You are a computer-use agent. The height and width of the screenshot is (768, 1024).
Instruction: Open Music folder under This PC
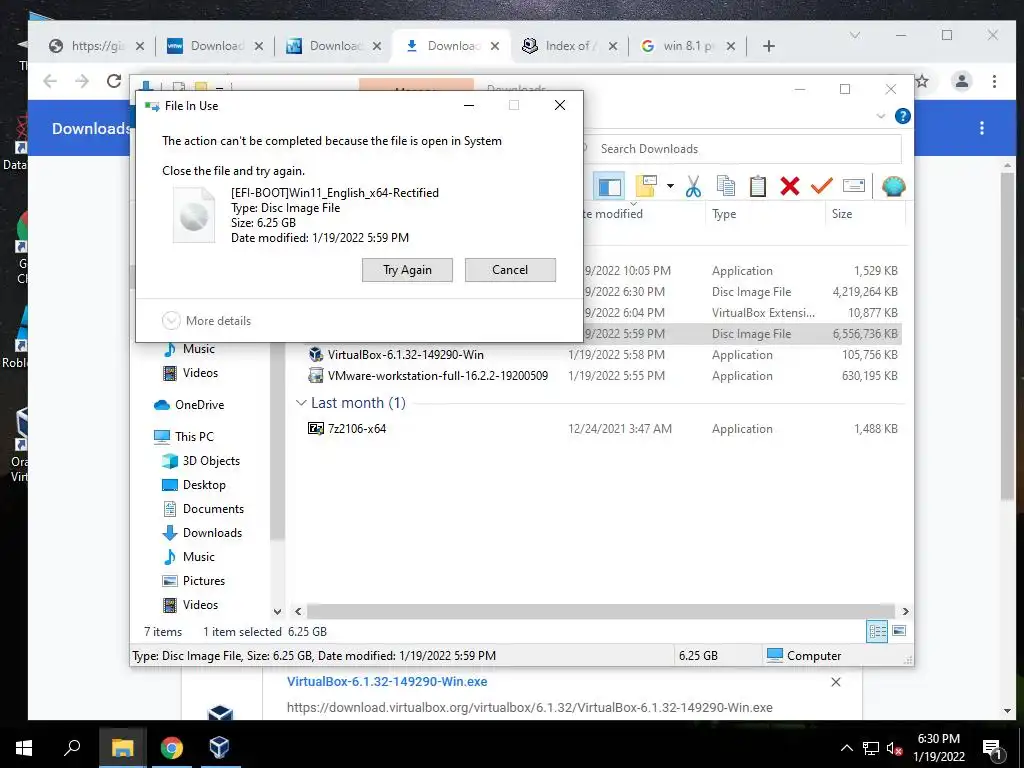(189, 557)
